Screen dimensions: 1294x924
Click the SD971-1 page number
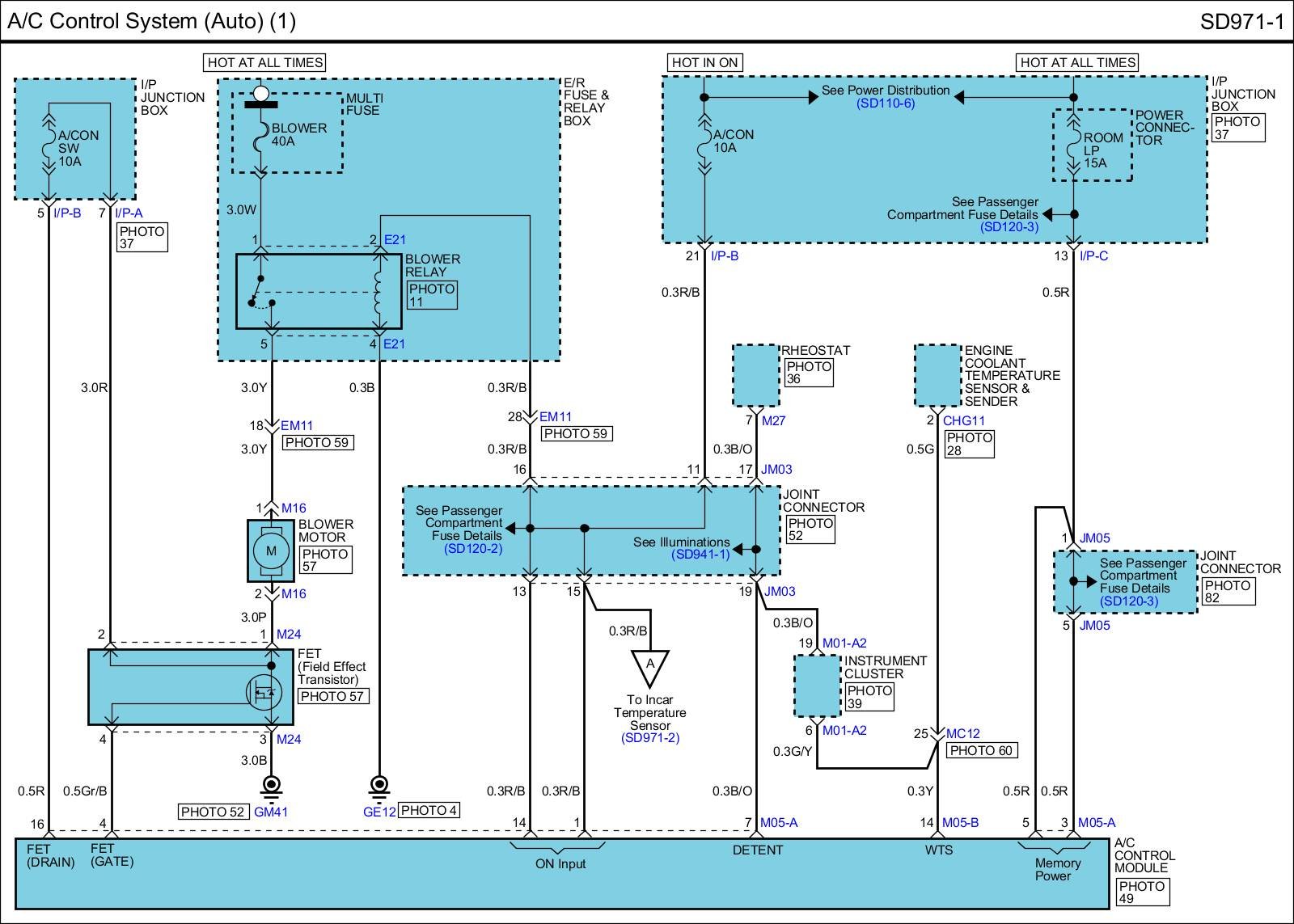coord(1241,22)
